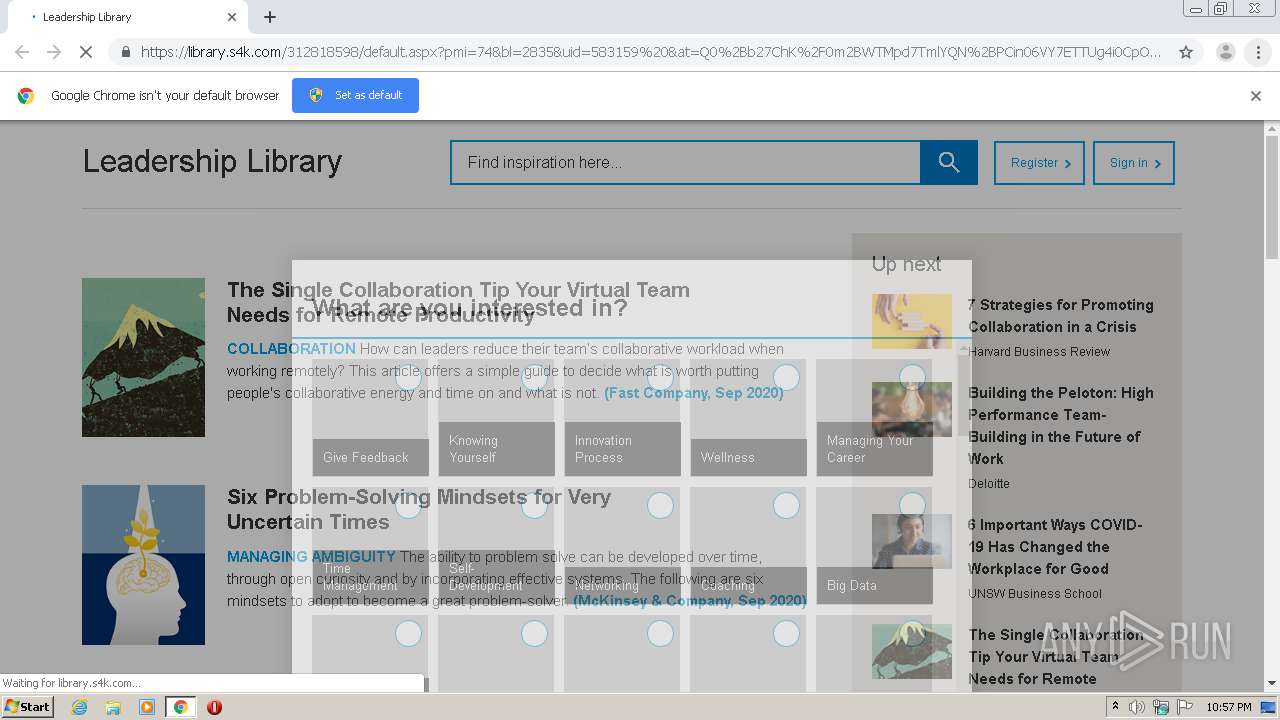Choose the Innovation Process interest tile
Viewport: 1280px width, 720px height.
(622, 418)
